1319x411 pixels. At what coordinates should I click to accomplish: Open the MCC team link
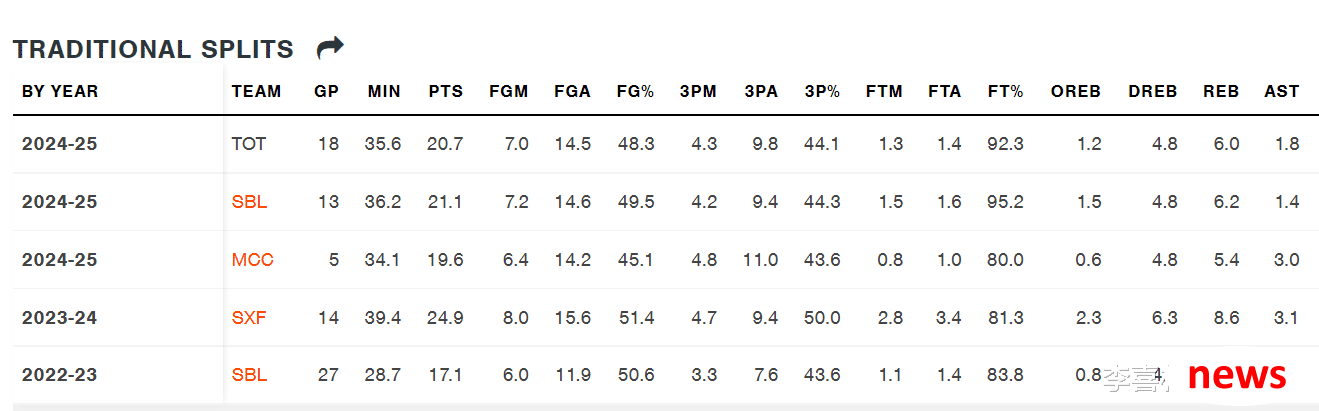coord(253,260)
